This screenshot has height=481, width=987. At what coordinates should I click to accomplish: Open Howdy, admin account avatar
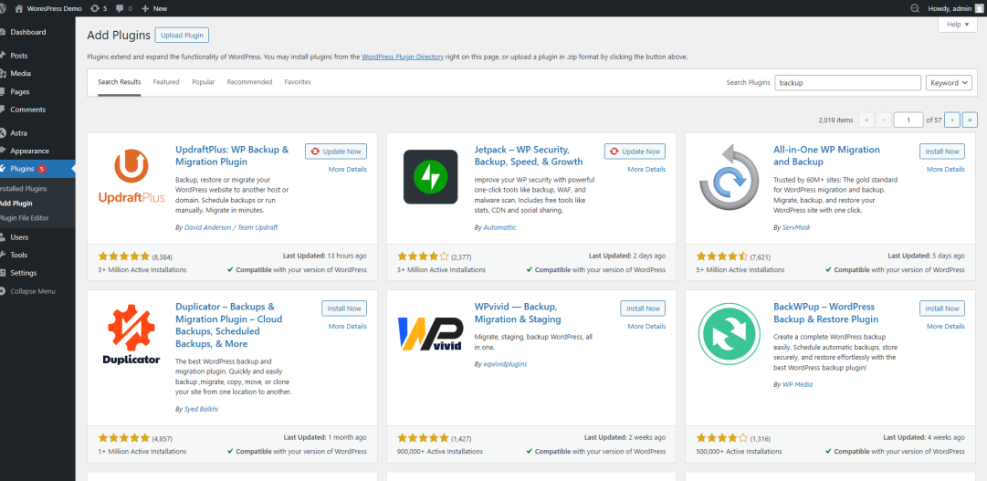[979, 8]
